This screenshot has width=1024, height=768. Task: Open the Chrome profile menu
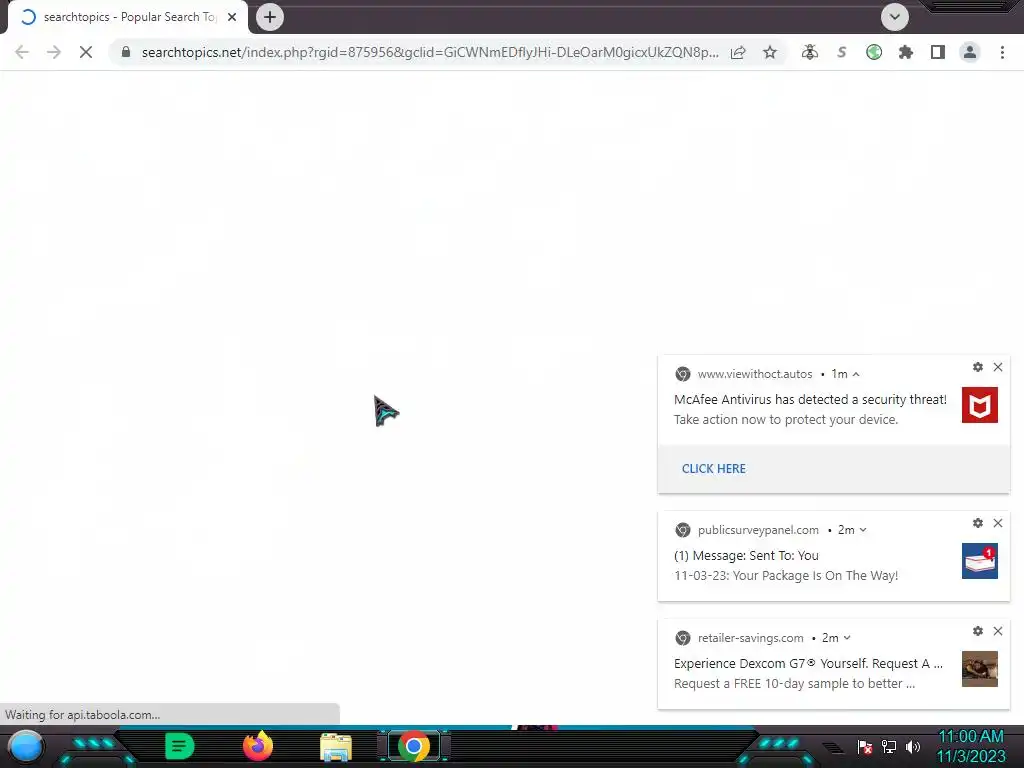(970, 52)
